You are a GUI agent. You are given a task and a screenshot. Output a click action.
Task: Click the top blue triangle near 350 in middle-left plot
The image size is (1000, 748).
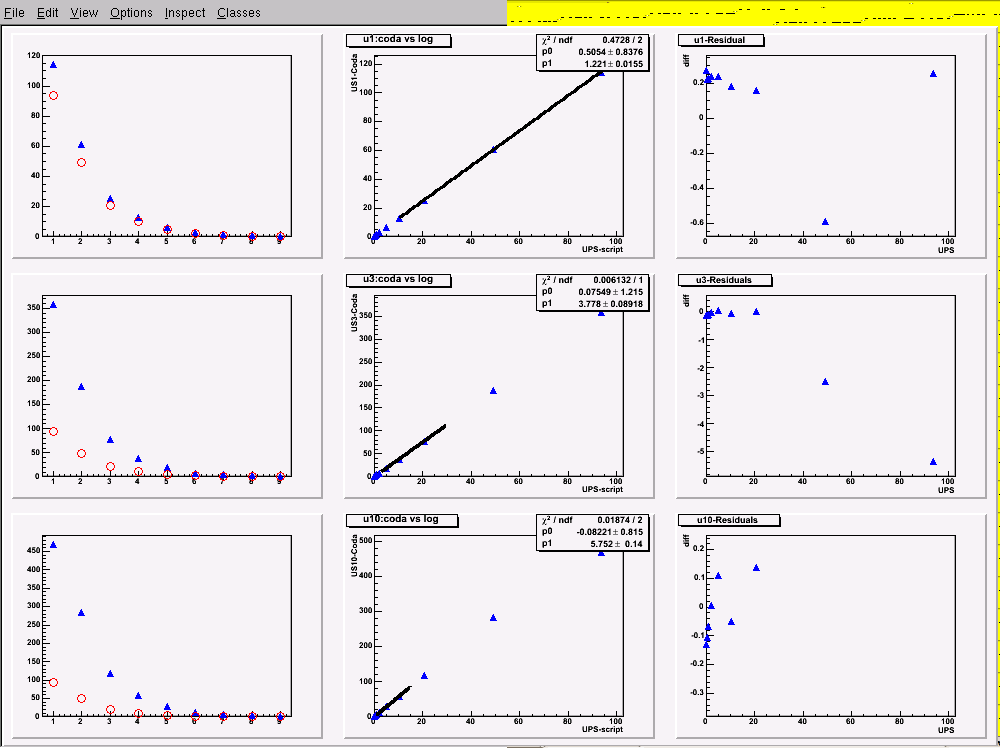54,305
